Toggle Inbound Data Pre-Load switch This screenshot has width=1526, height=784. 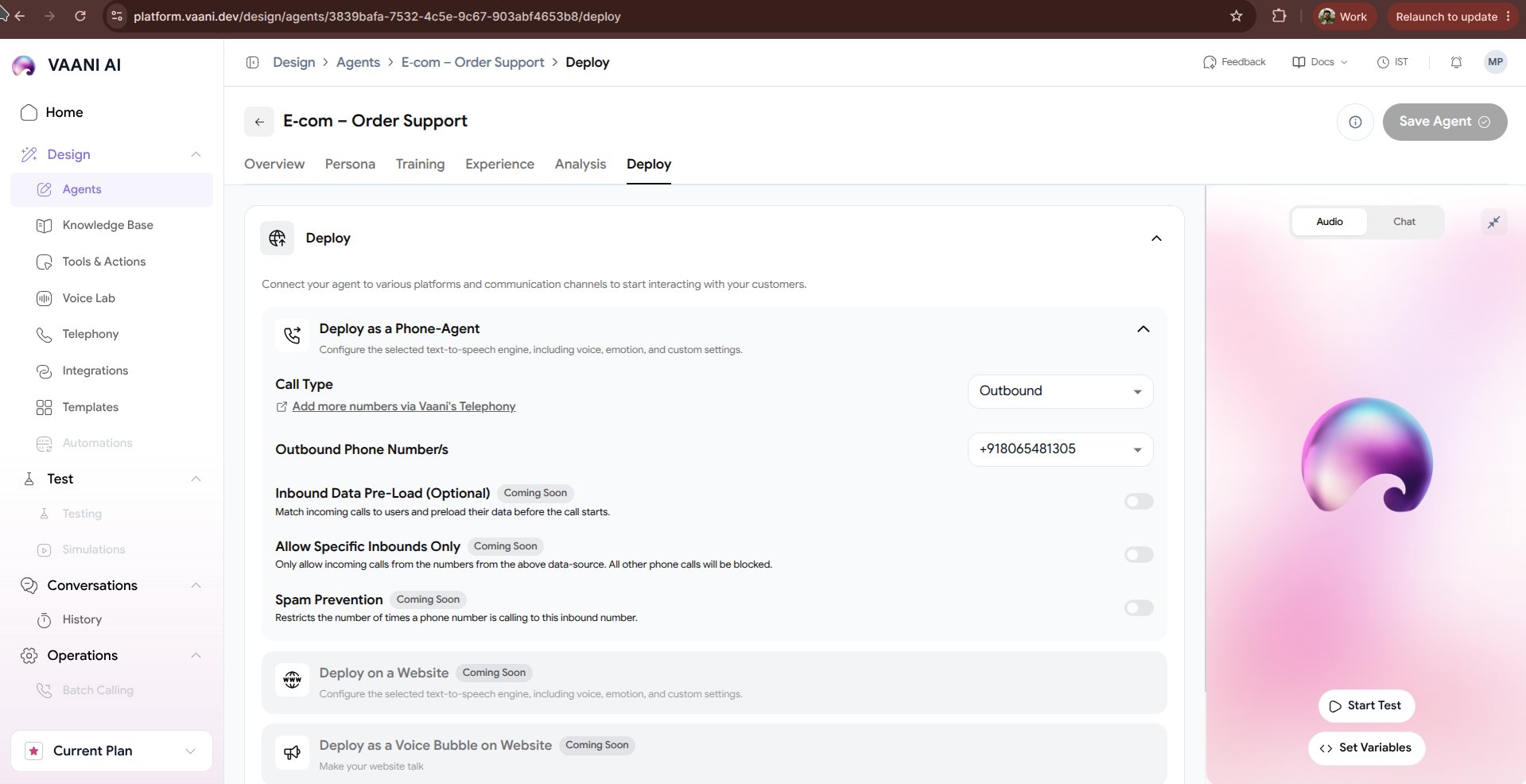(1139, 501)
